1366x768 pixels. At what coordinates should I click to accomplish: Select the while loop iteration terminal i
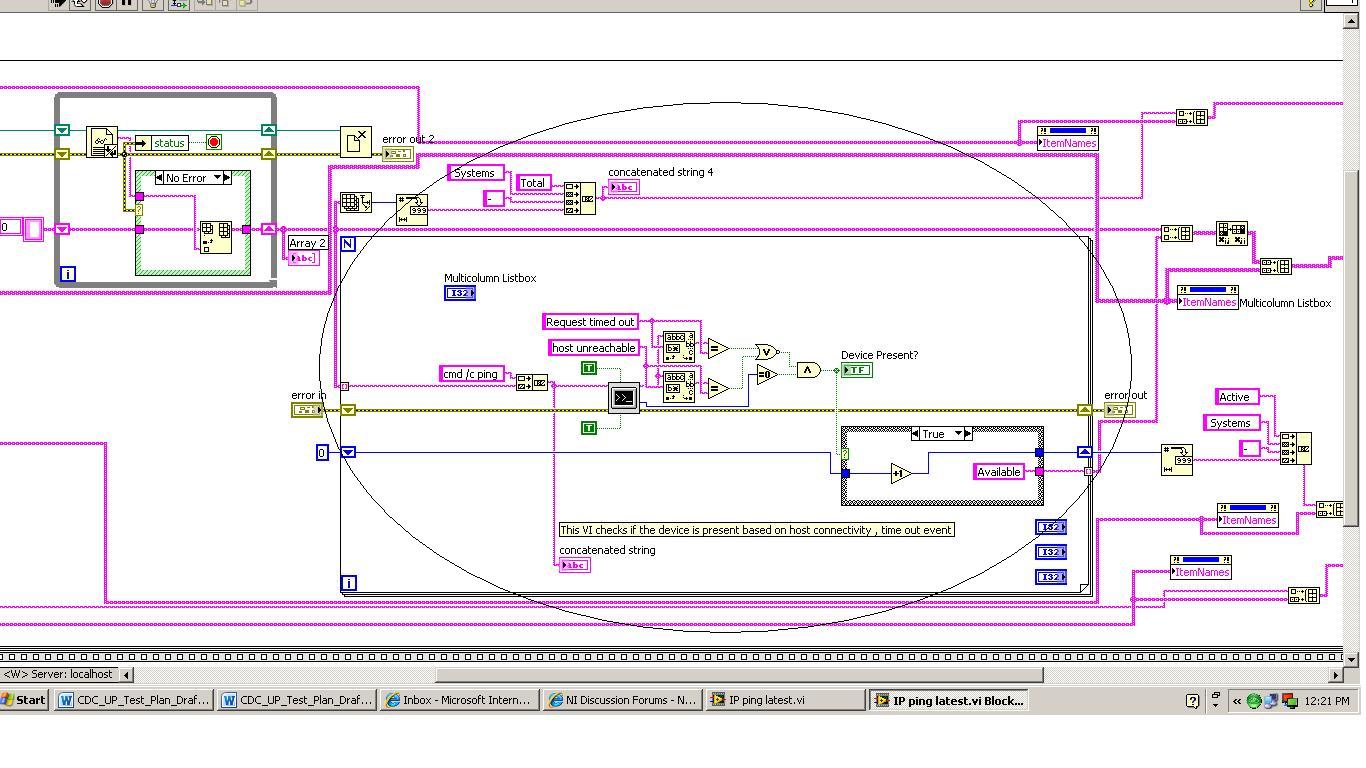67,274
